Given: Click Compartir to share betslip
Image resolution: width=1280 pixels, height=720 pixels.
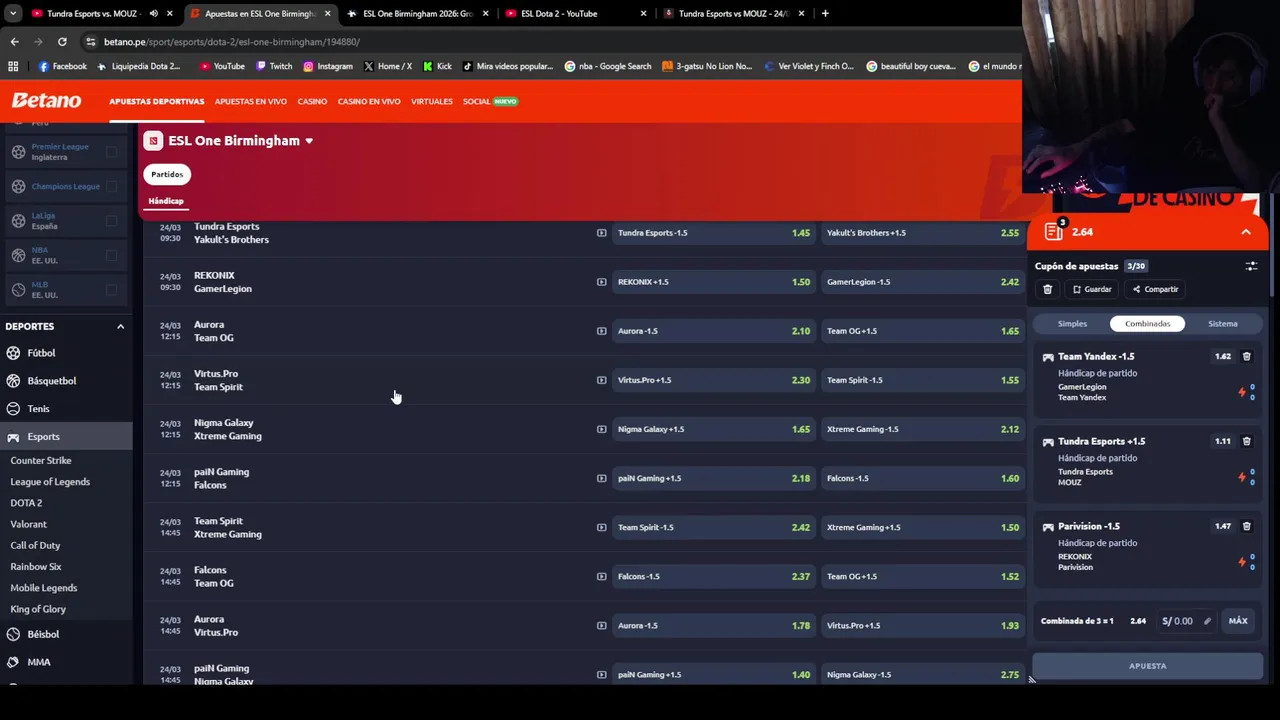Looking at the screenshot, I should coord(1155,289).
